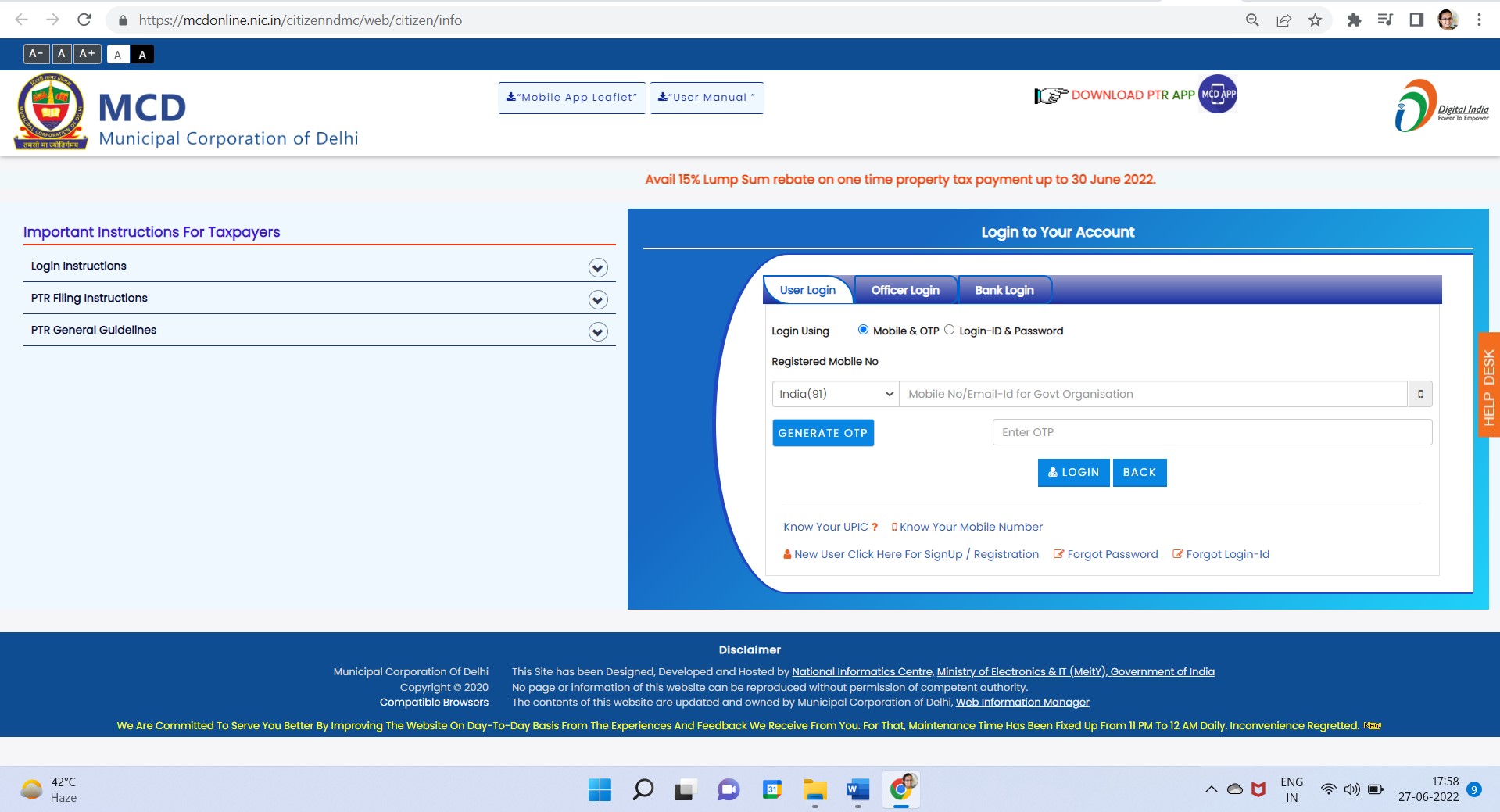Image resolution: width=1500 pixels, height=812 pixels.
Task: Click inside the Enter OTP field
Action: [1211, 431]
